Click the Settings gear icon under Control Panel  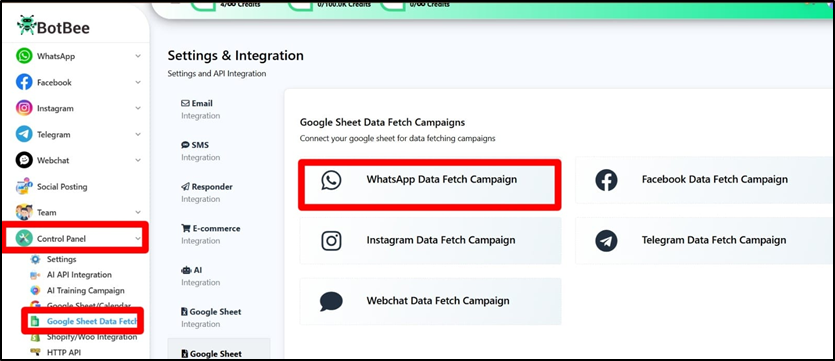click(35, 259)
